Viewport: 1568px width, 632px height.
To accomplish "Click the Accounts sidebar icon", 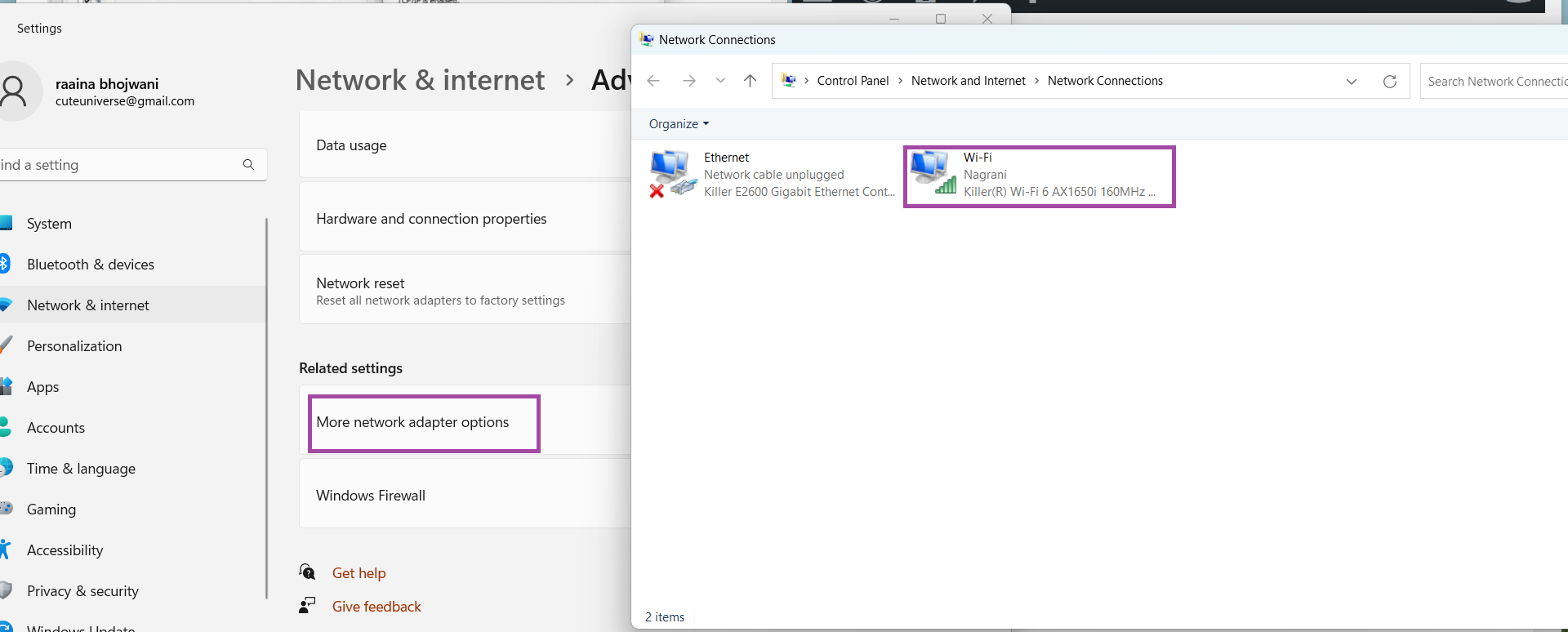I will click(x=5, y=427).
